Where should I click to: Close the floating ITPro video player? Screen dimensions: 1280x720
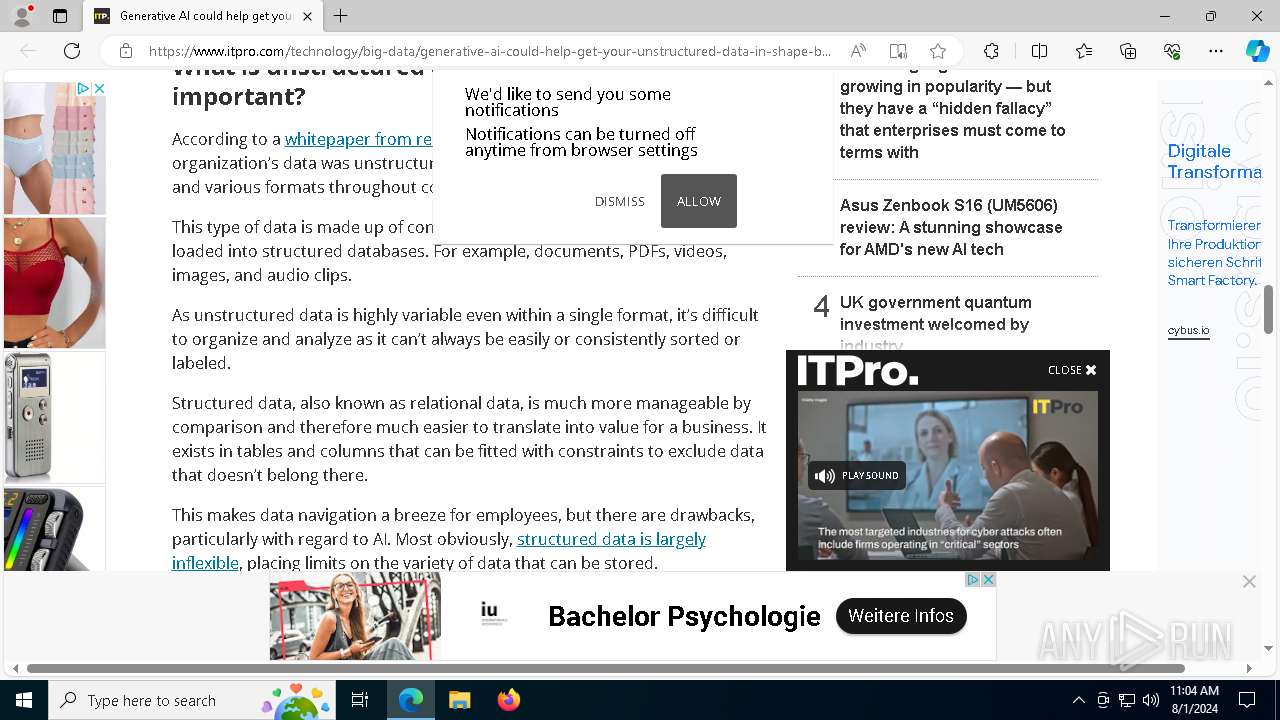click(1072, 370)
